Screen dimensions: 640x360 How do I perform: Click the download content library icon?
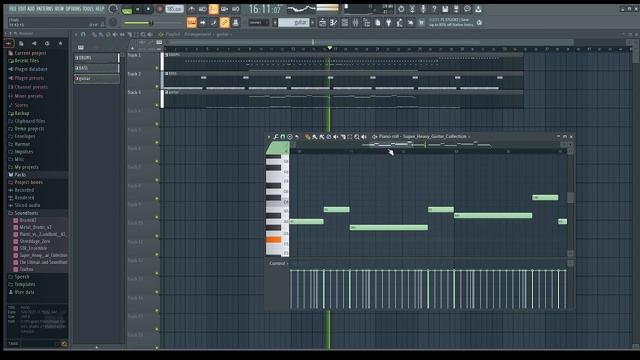tap(478, 9)
